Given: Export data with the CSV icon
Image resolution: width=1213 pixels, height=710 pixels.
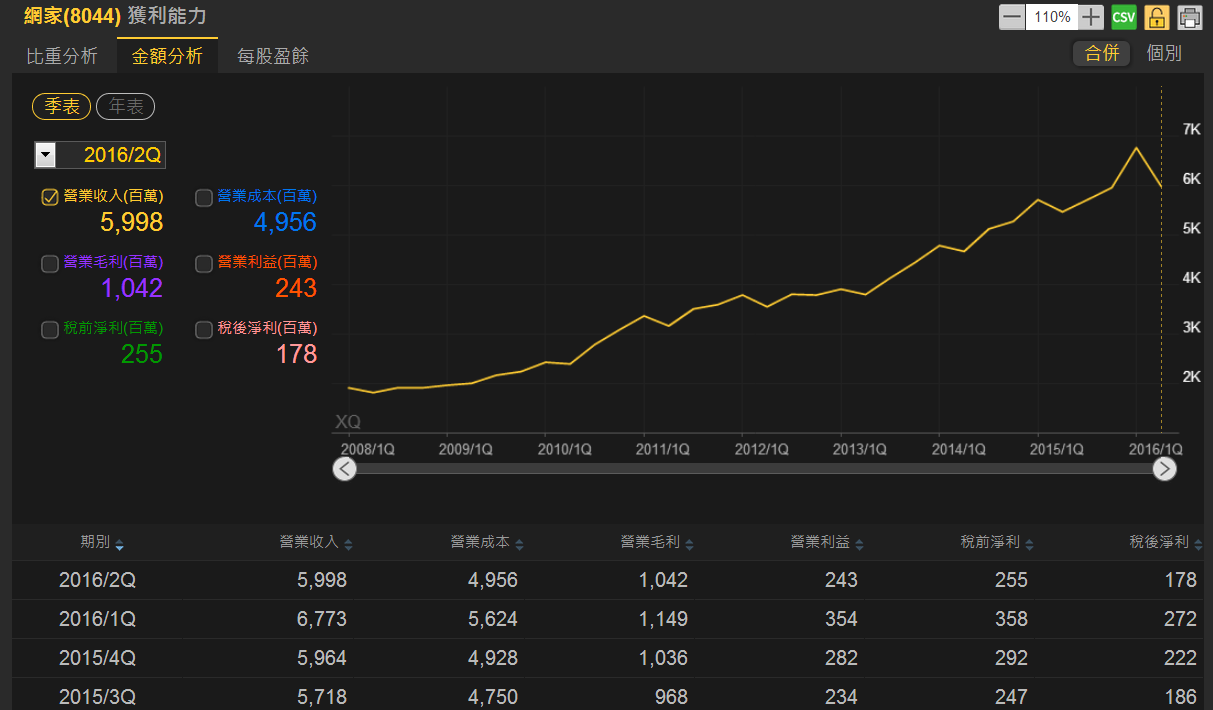Looking at the screenshot, I should (x=1124, y=17).
